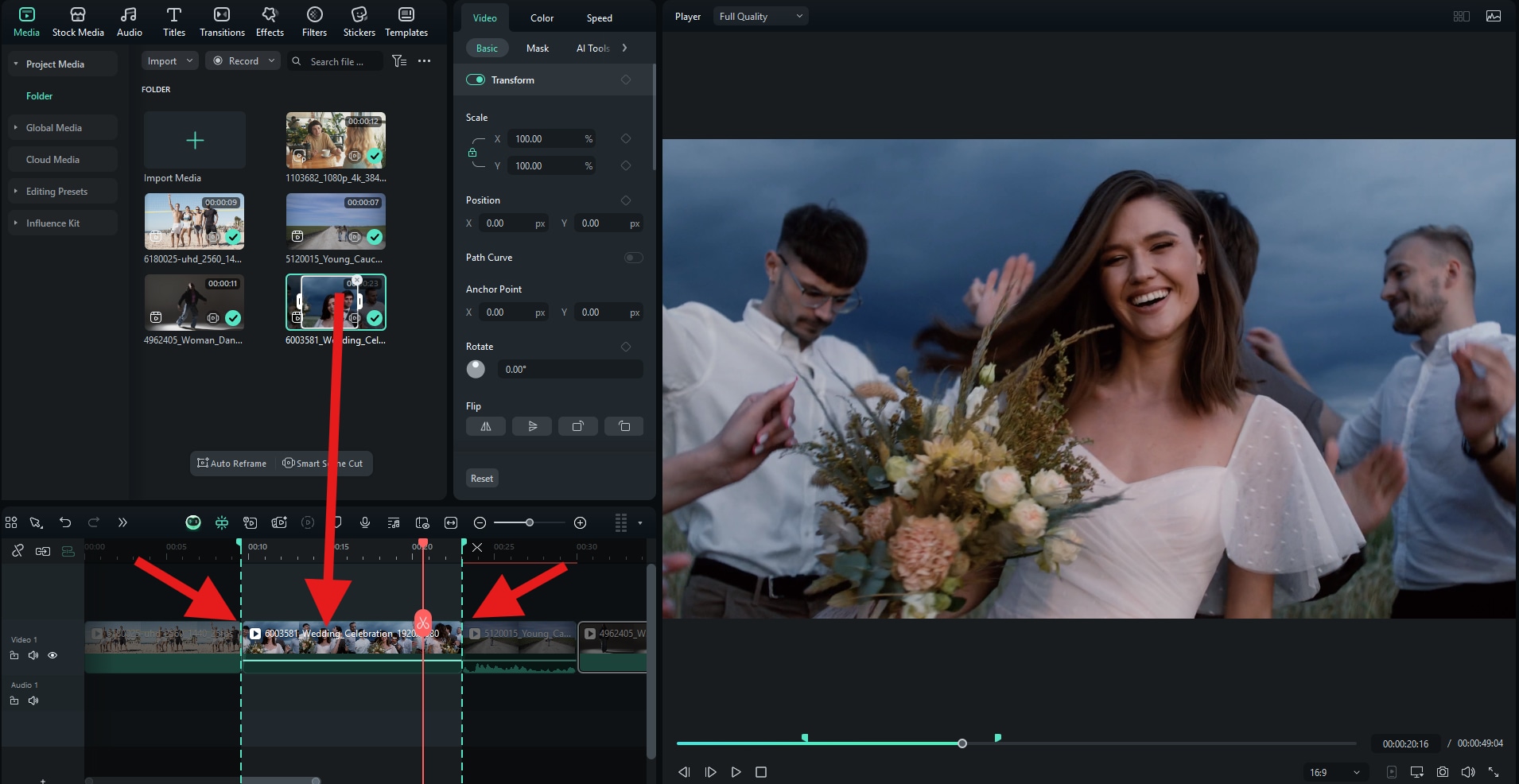
Task: Enable the Path Curve switch
Action: point(633,258)
